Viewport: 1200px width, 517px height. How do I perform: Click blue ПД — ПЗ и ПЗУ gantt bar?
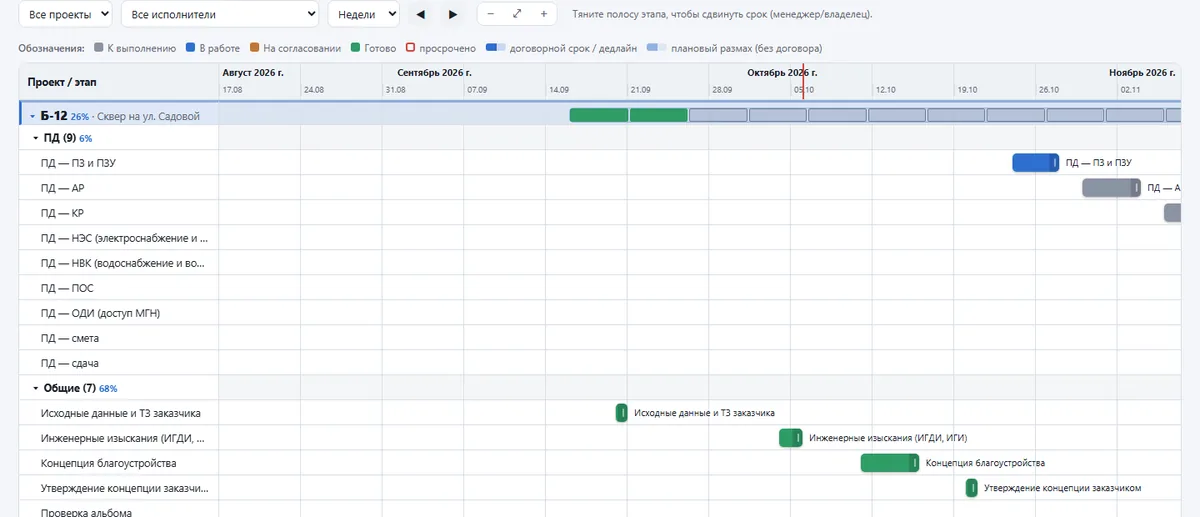1036,162
